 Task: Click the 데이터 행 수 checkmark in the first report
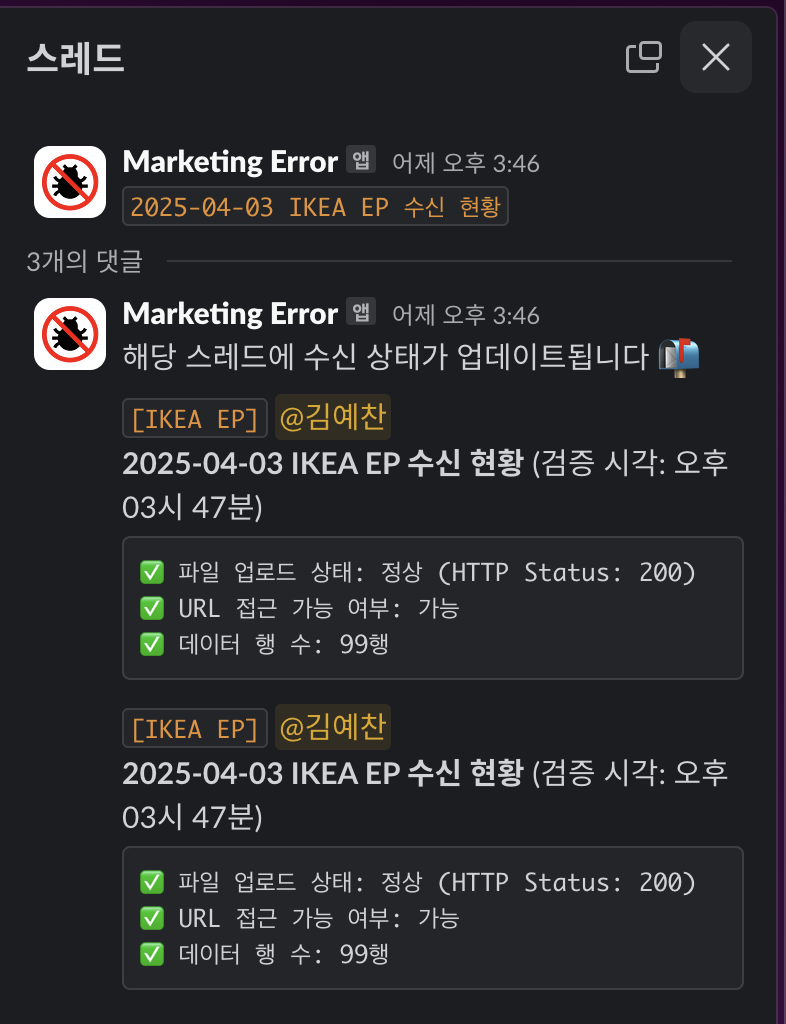point(151,645)
